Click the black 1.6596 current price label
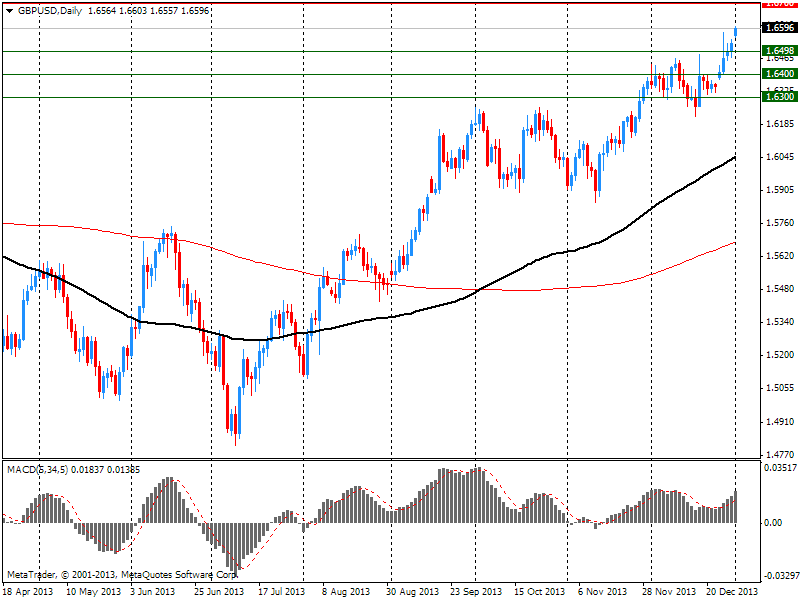 [x=779, y=28]
